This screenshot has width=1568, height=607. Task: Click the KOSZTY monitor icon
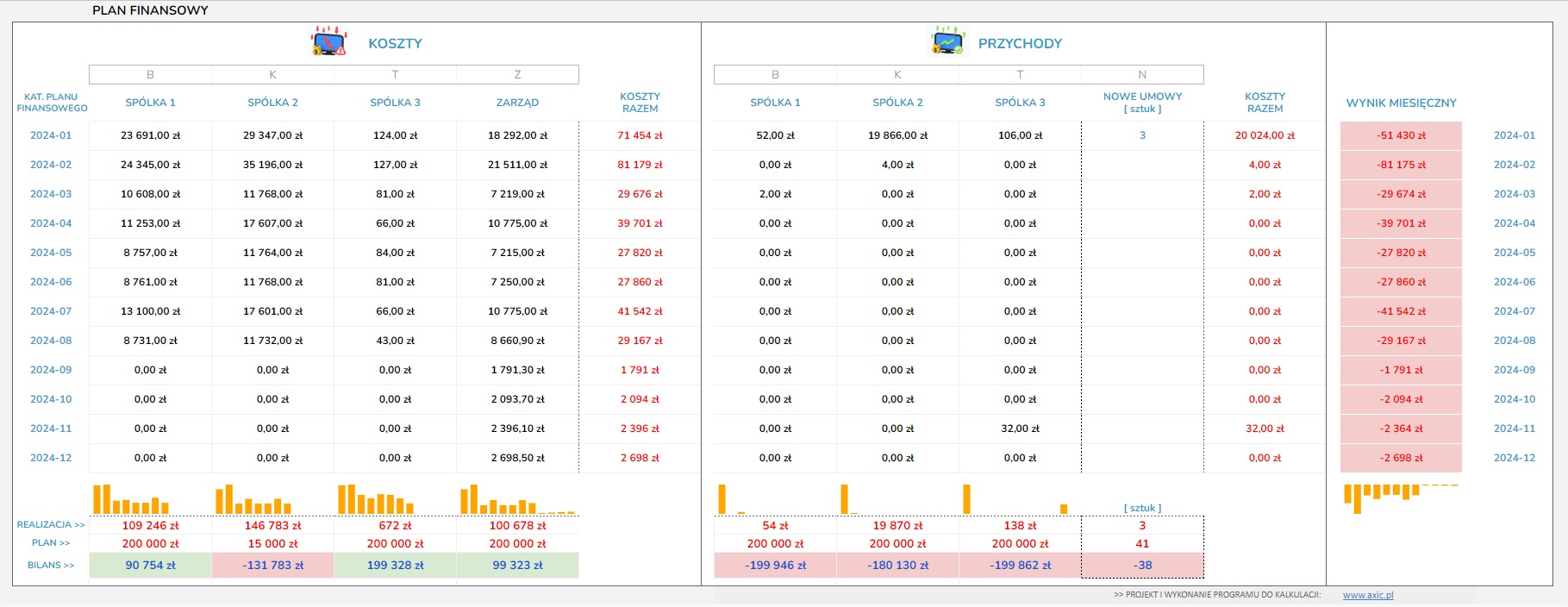328,42
